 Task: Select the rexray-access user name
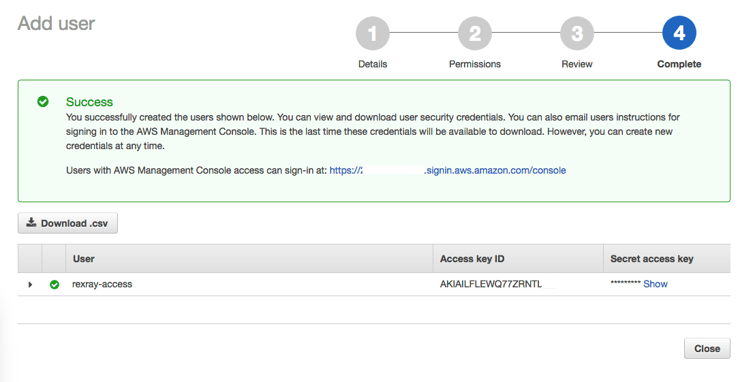[x=102, y=284]
